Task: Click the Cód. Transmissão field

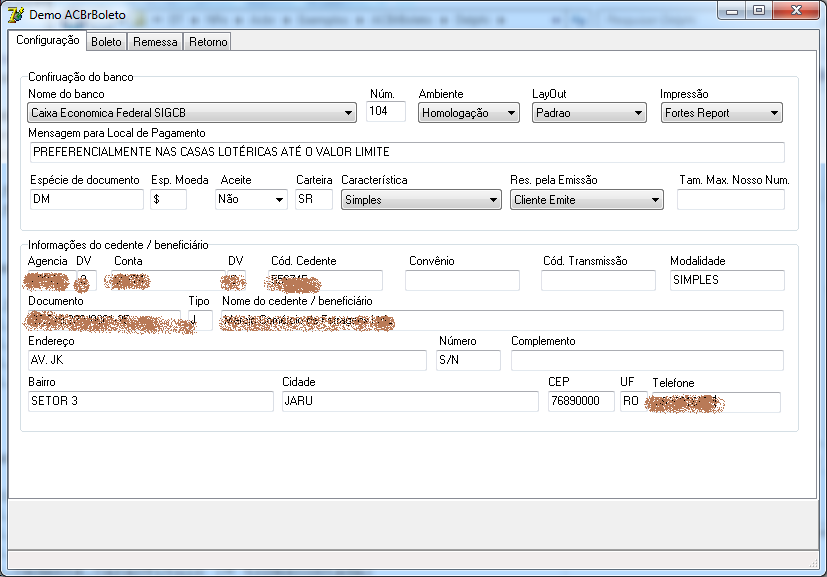Action: [x=599, y=281]
